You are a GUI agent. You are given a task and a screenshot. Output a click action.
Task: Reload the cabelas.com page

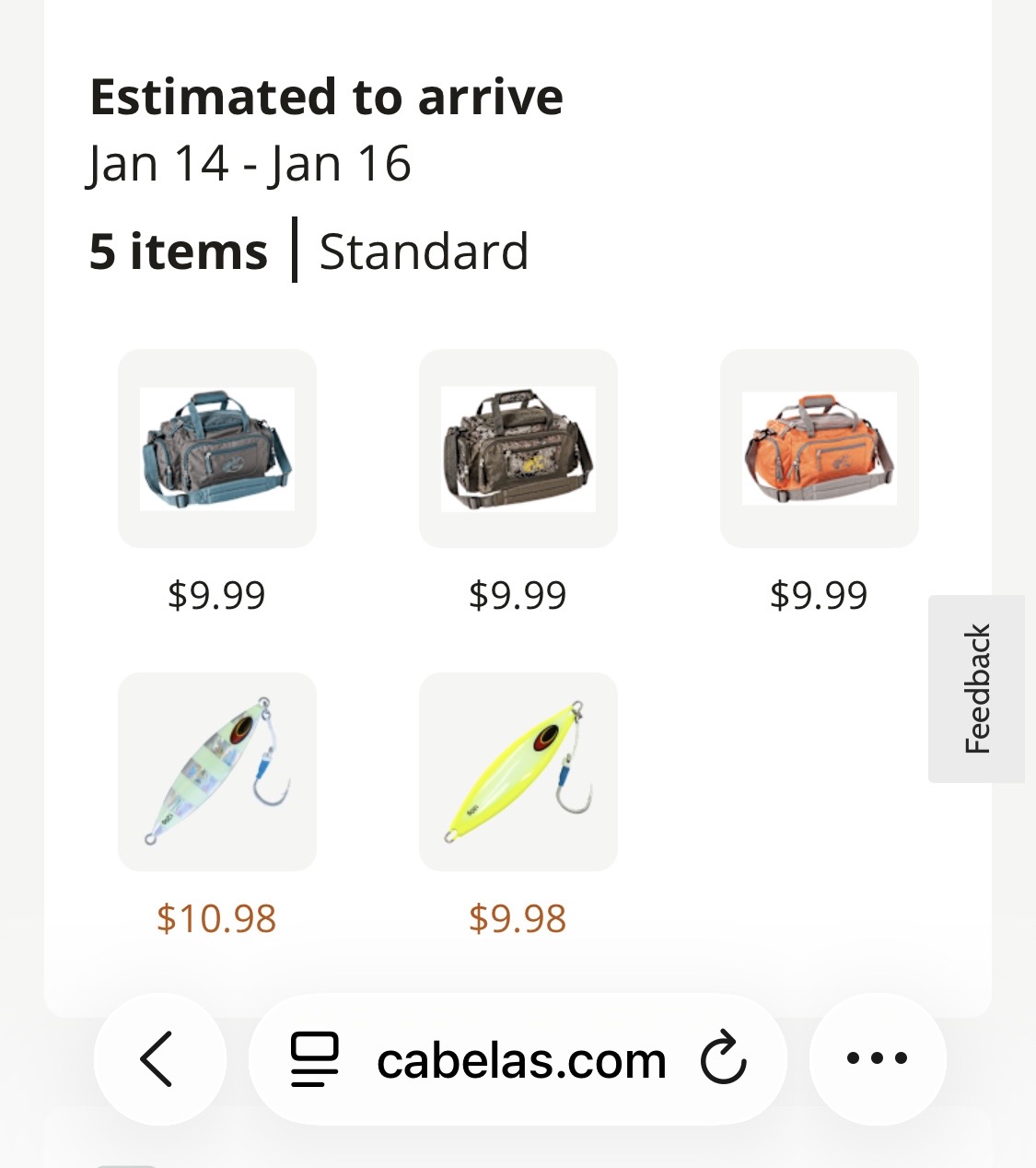[723, 1059]
